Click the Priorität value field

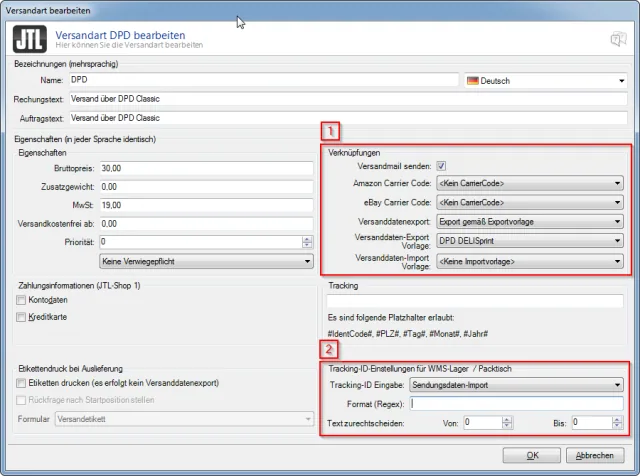coord(201,242)
